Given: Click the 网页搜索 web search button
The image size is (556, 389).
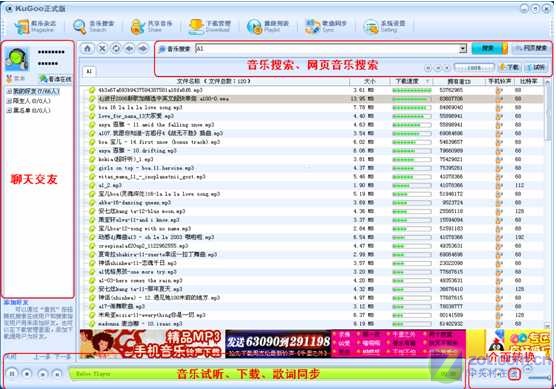Looking at the screenshot, I should (x=532, y=48).
